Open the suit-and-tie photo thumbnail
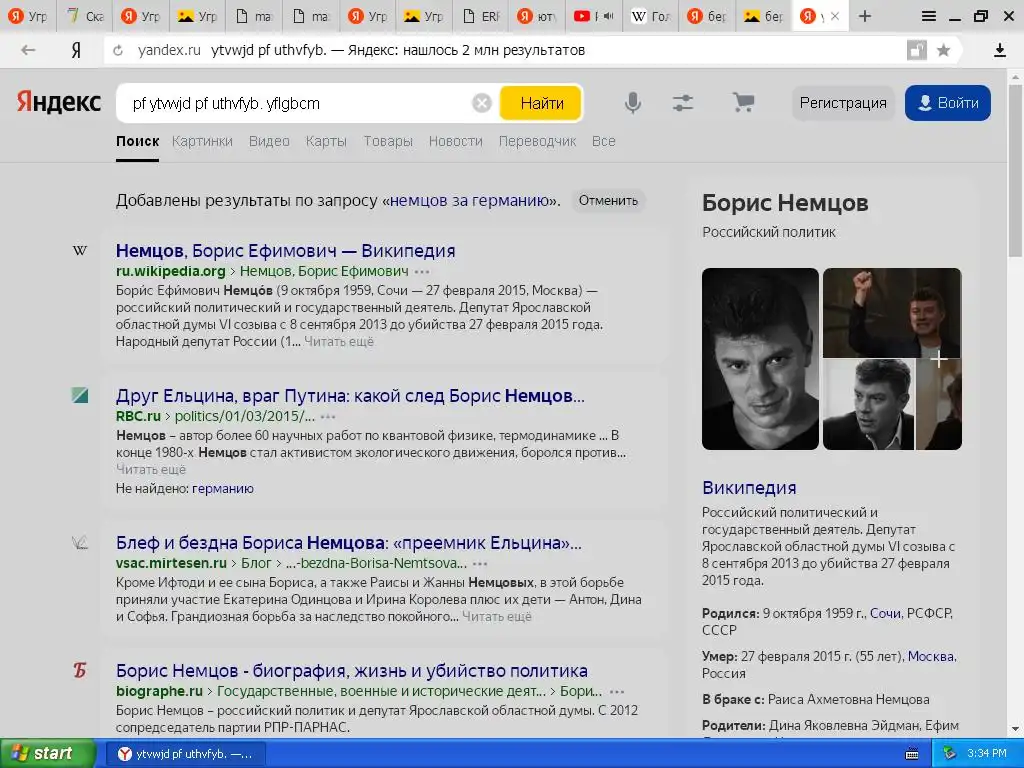Image resolution: width=1024 pixels, height=768 pixels. tap(868, 405)
